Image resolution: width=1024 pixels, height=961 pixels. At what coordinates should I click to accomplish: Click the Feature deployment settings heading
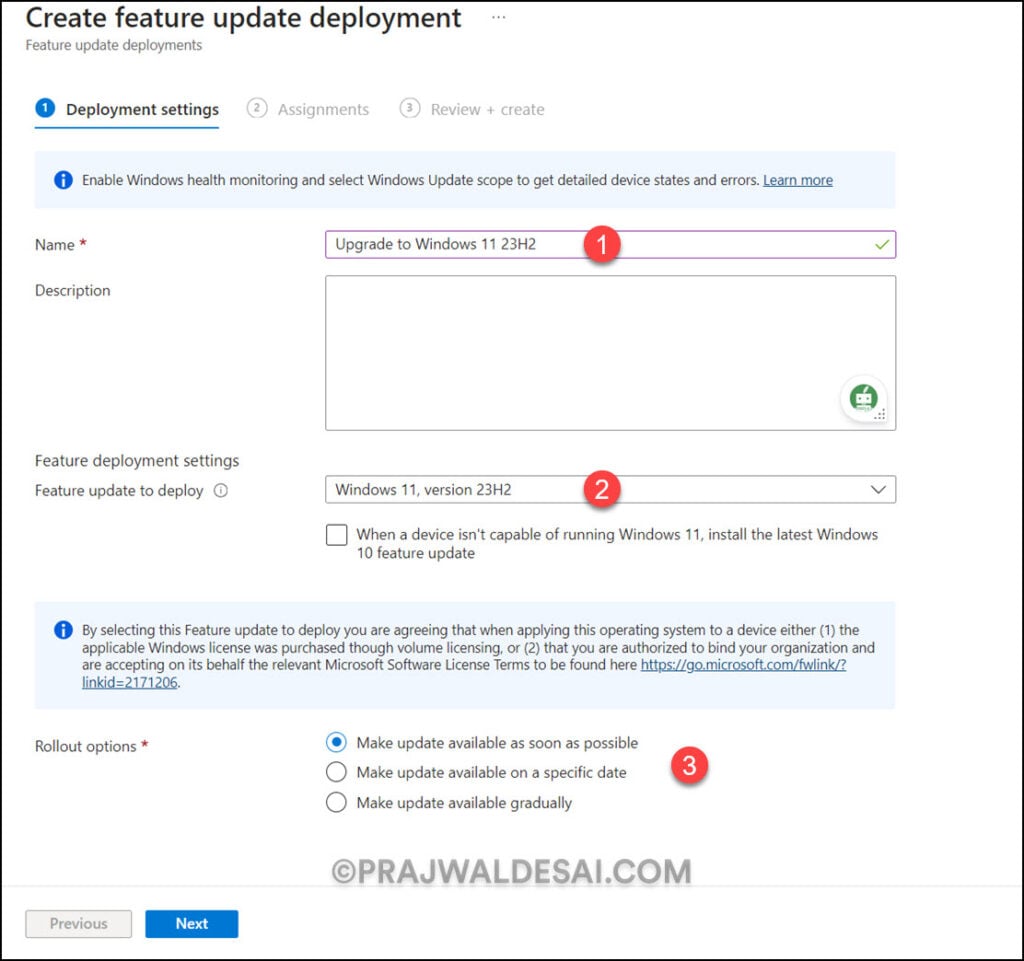click(x=137, y=460)
